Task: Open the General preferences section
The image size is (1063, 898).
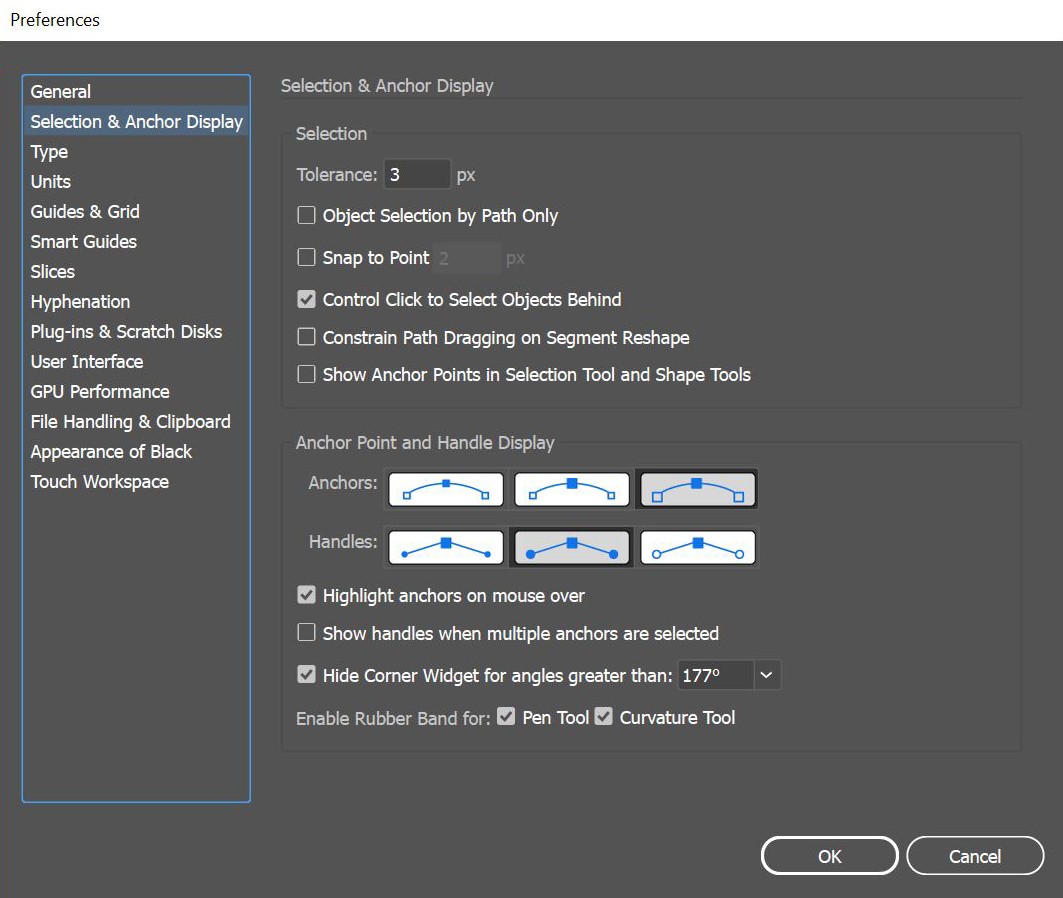Action: tap(136, 91)
